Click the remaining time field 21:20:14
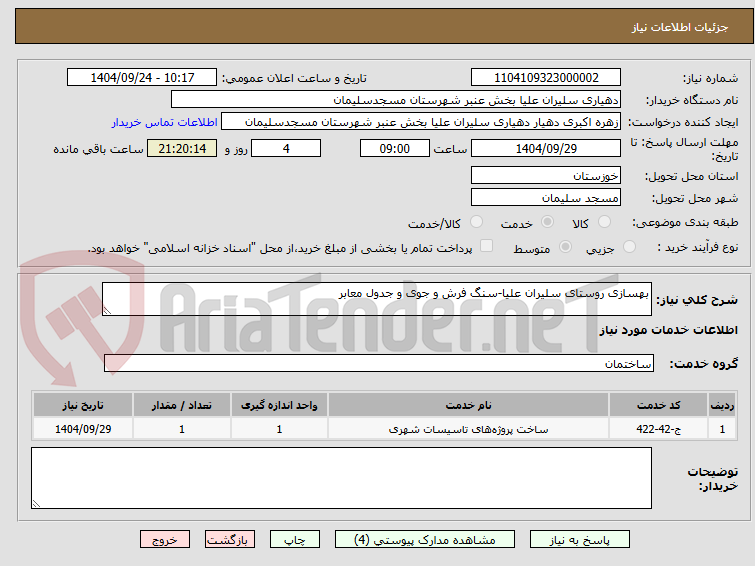Image resolution: width=755 pixels, height=566 pixels. [182, 148]
